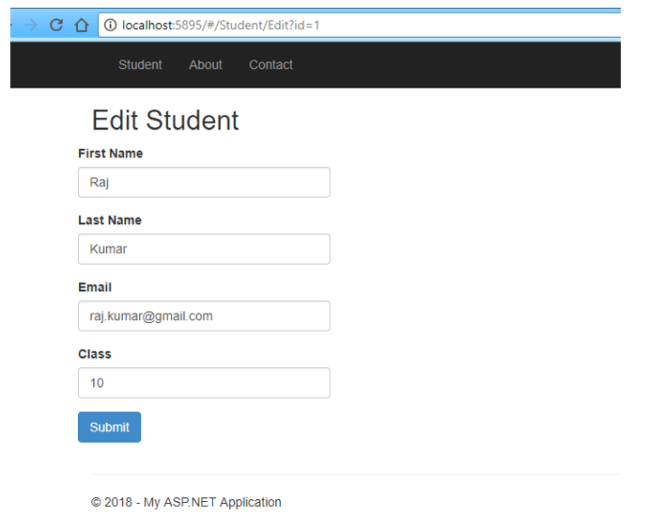Click empty area of the dark navbar

pos(456,65)
